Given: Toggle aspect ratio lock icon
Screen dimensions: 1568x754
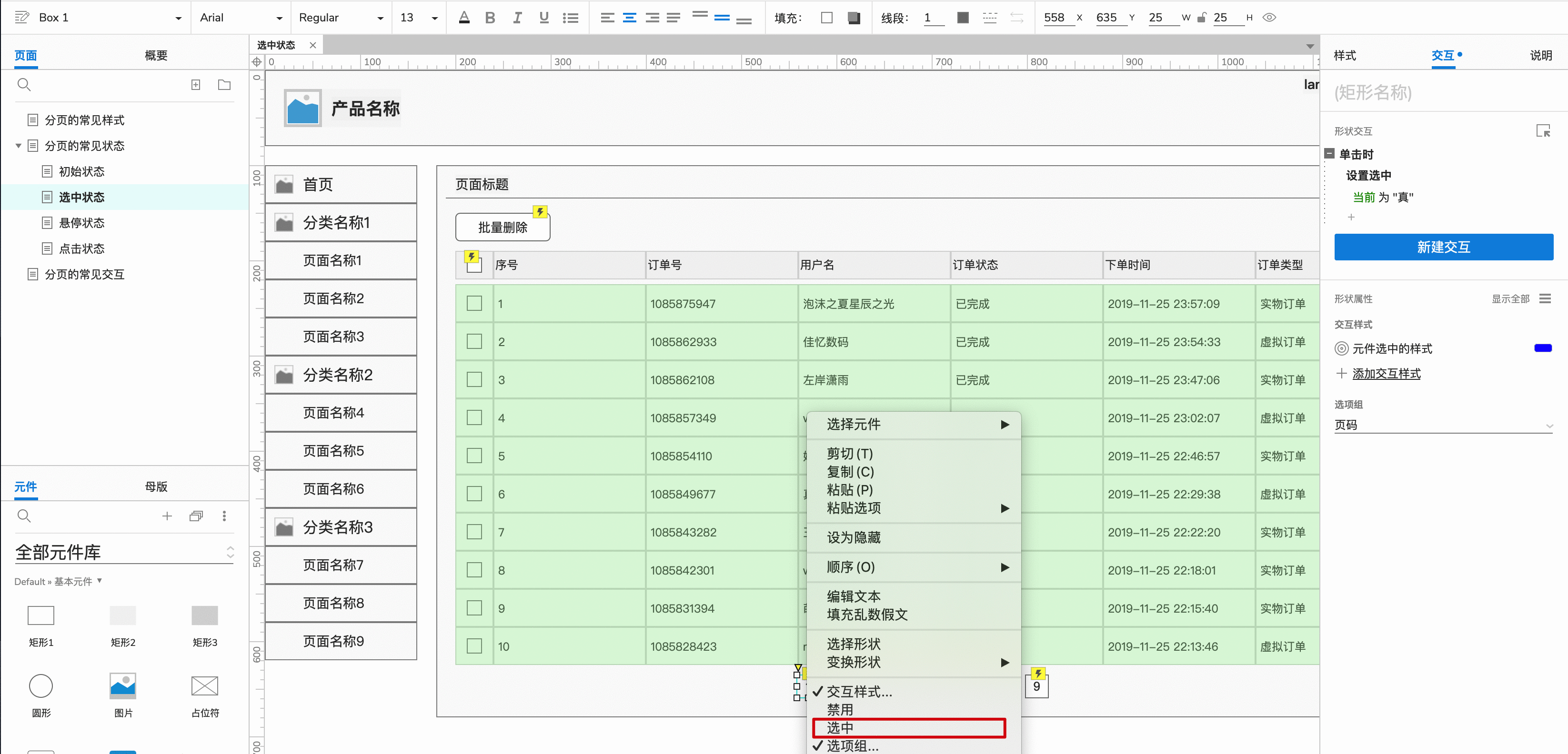Looking at the screenshot, I should 1202,18.
